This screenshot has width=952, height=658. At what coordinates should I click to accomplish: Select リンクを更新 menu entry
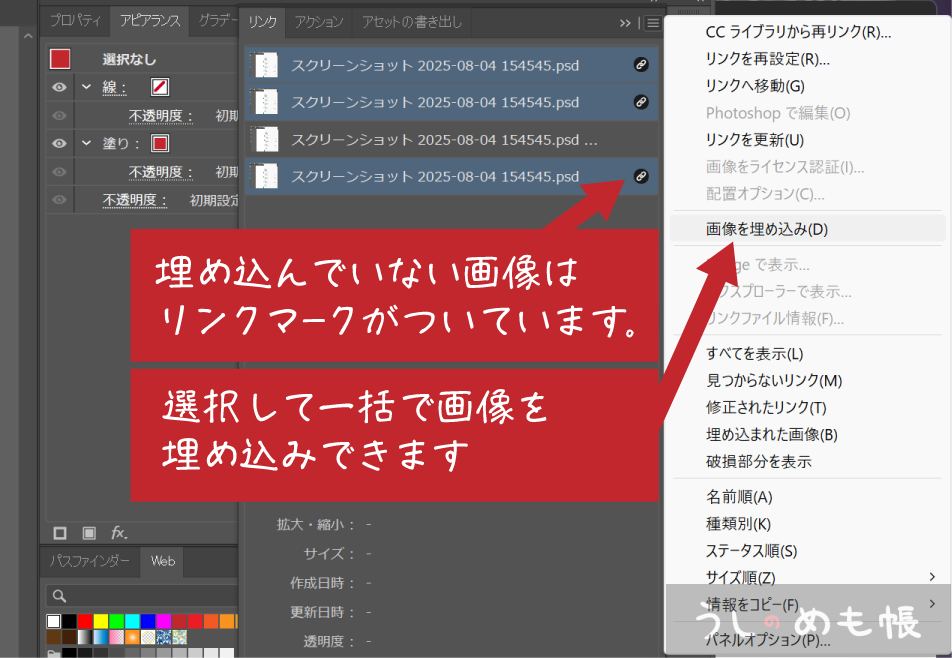point(755,140)
